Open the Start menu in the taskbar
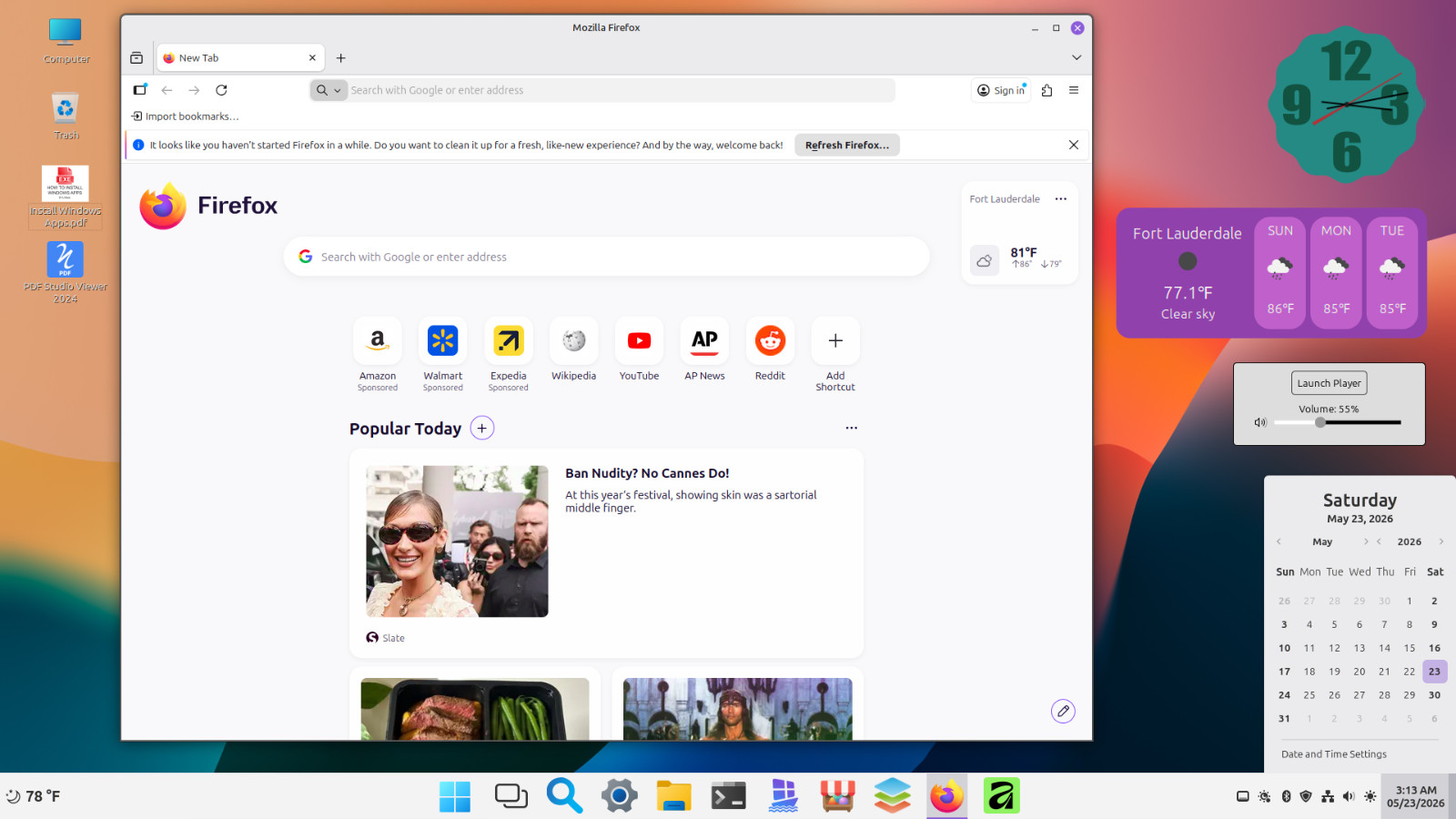 455,796
